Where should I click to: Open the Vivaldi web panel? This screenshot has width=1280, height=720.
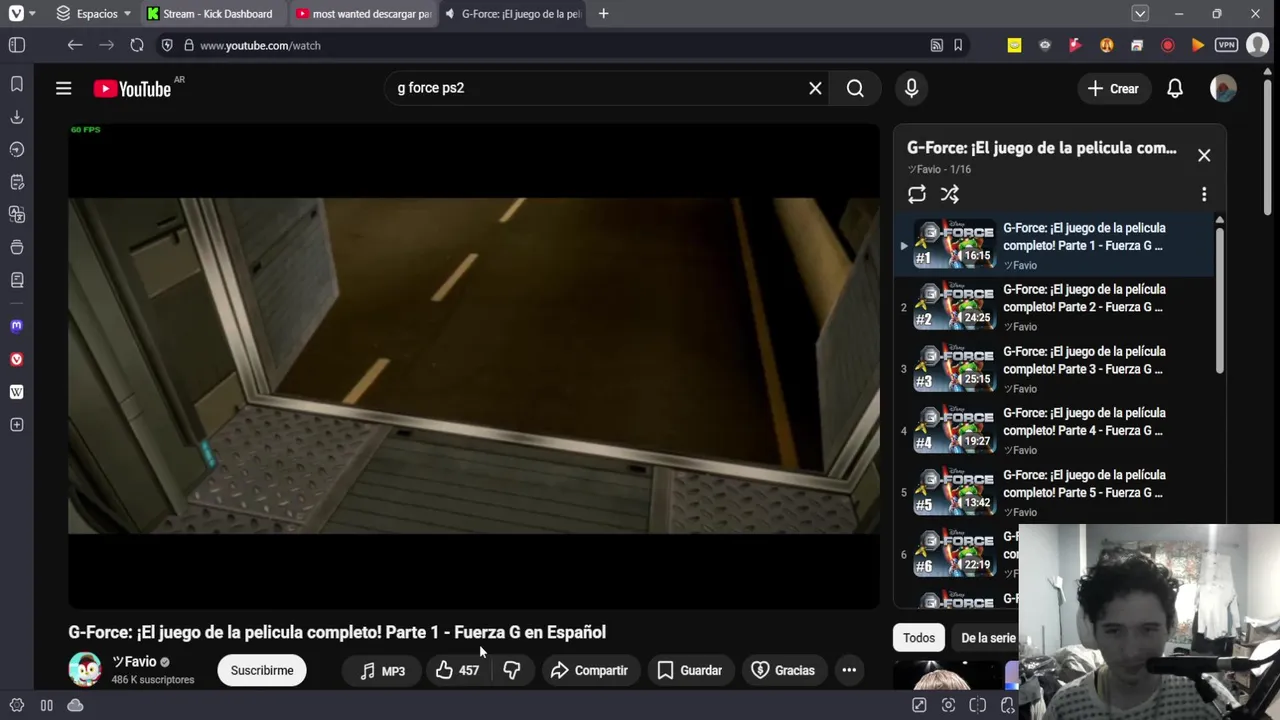(17, 359)
